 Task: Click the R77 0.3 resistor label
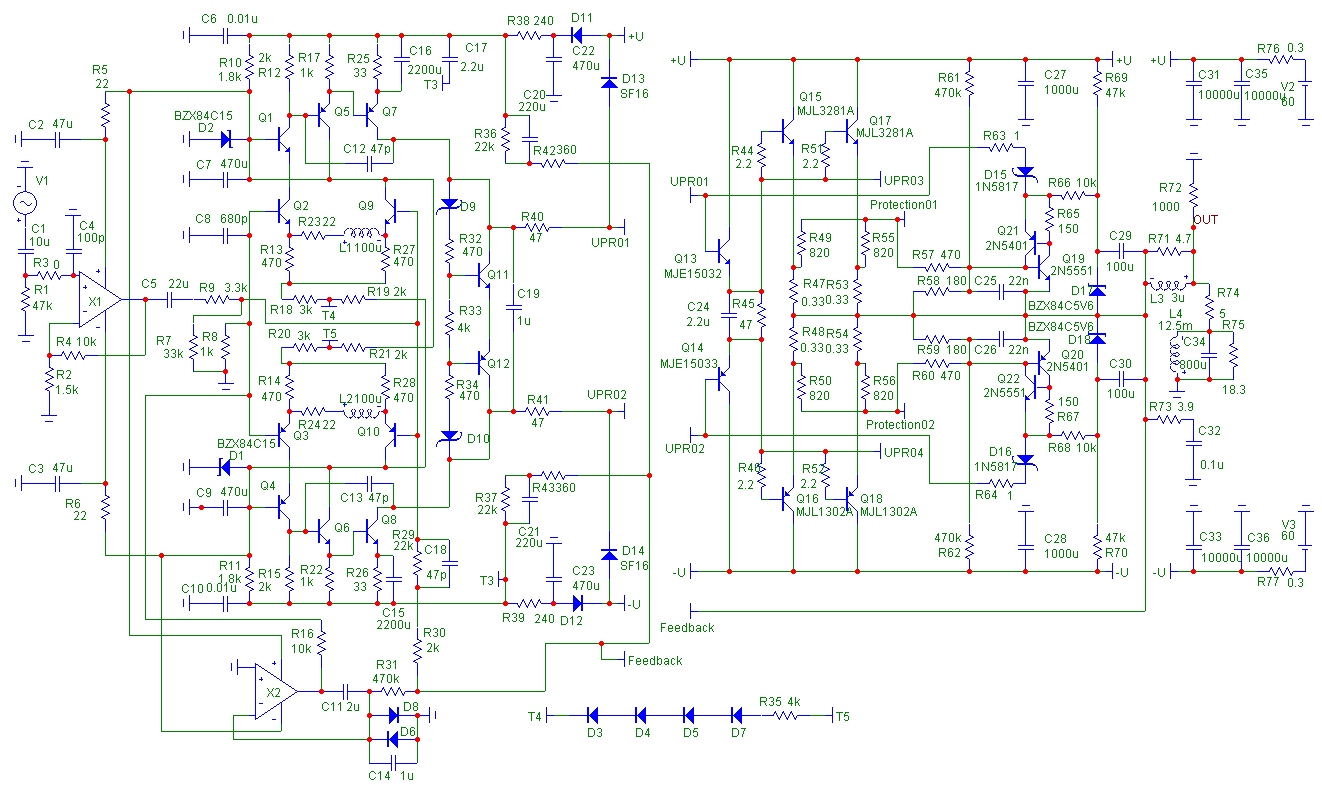click(x=1281, y=581)
